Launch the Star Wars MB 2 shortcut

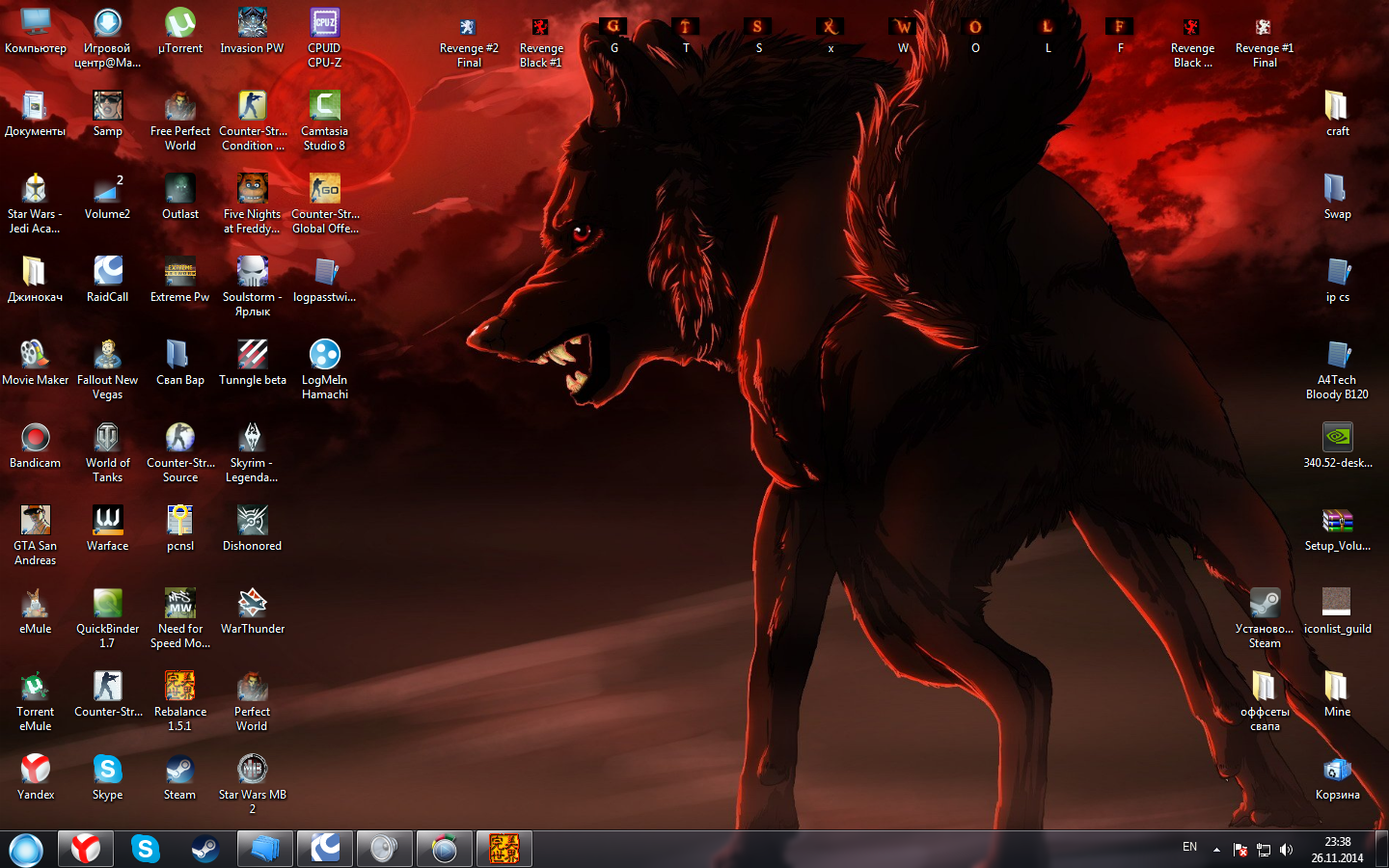[252, 785]
